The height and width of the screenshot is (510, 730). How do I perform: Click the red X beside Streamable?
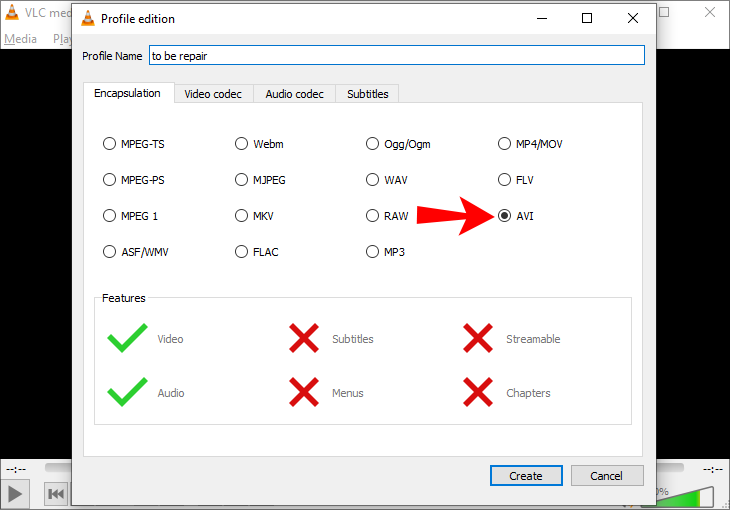point(478,339)
